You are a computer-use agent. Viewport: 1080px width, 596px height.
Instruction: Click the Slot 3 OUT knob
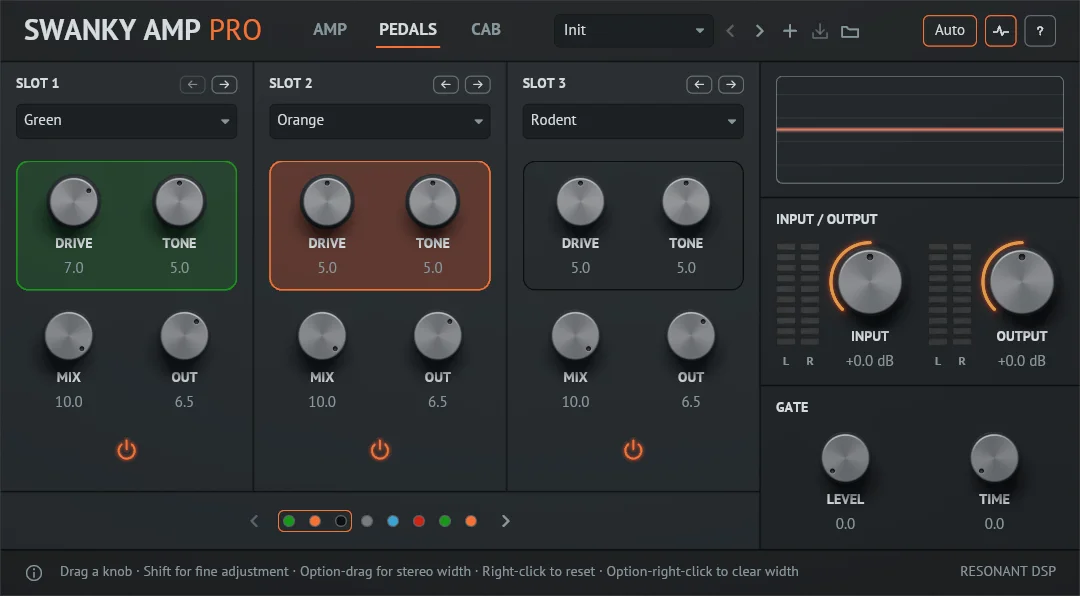pyautogui.click(x=691, y=336)
